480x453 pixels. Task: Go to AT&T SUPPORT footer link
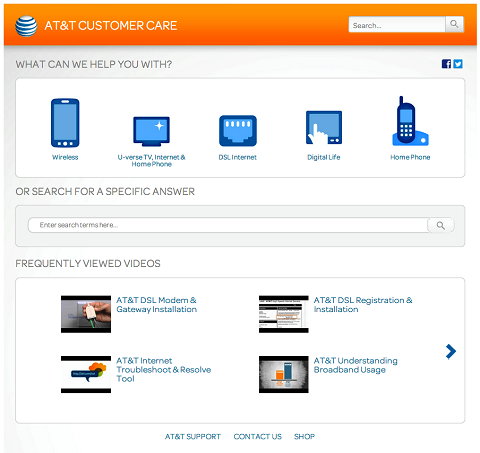coord(193,437)
